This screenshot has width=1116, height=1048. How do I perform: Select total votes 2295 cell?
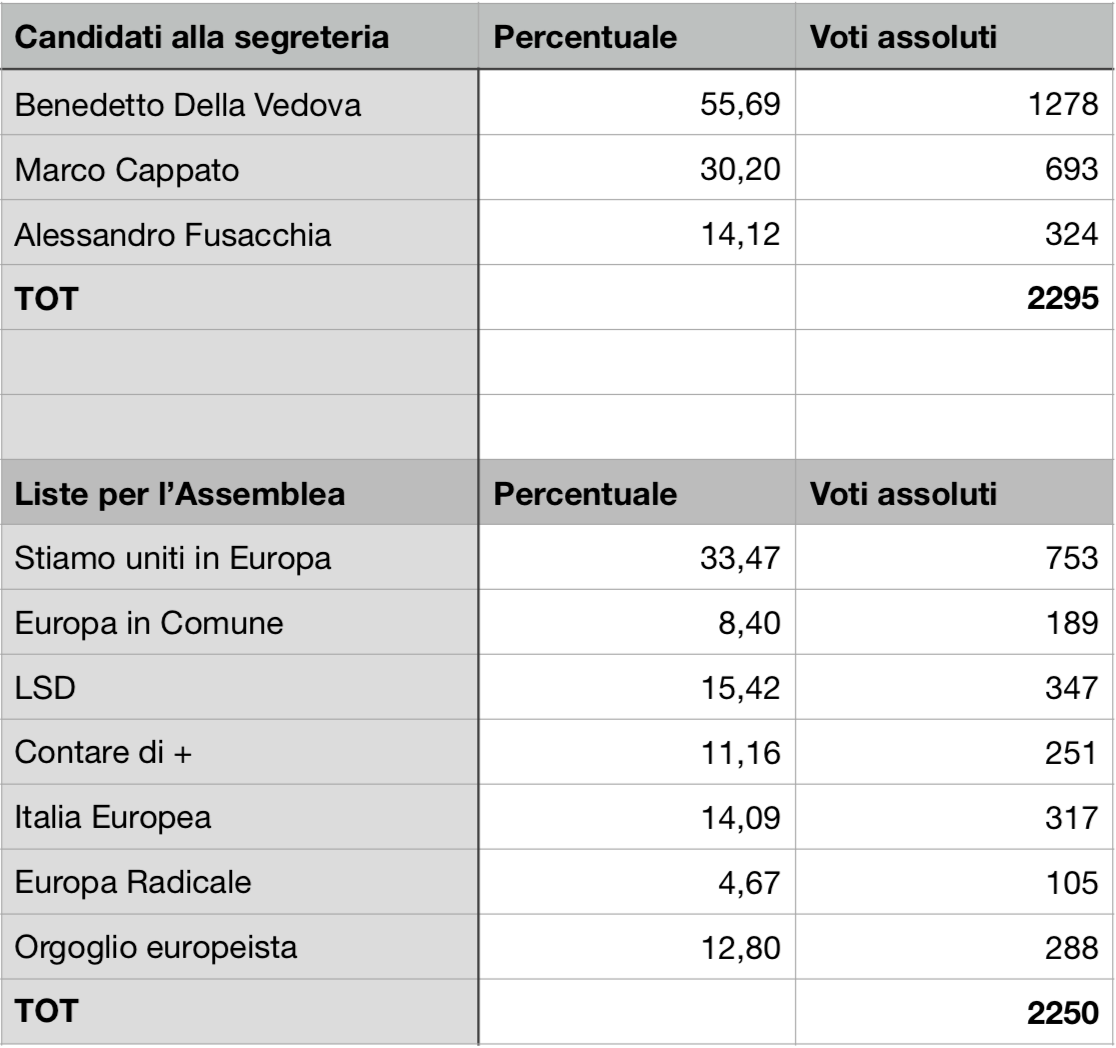pos(954,298)
